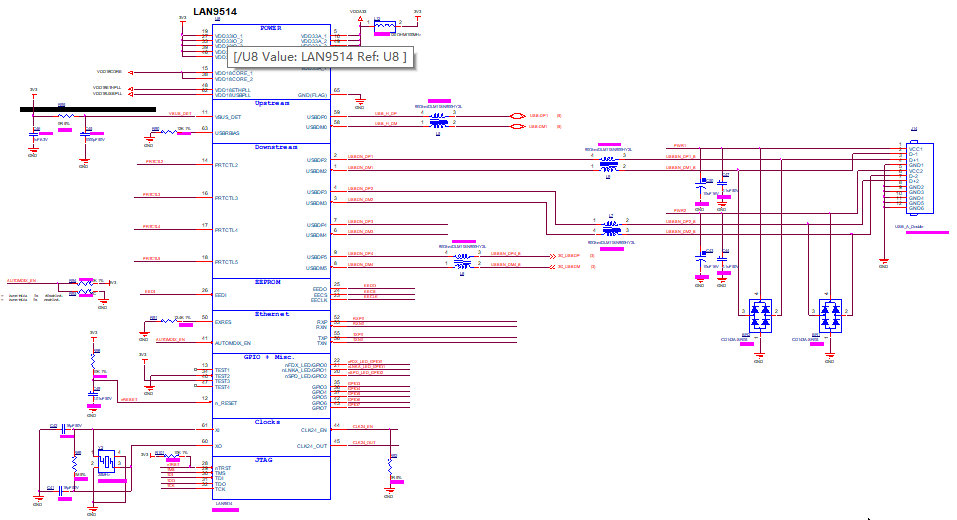Image resolution: width=957 pixels, height=520 pixels.
Task: Click the GND6 pin on the USB connector
Action: (x=916, y=208)
